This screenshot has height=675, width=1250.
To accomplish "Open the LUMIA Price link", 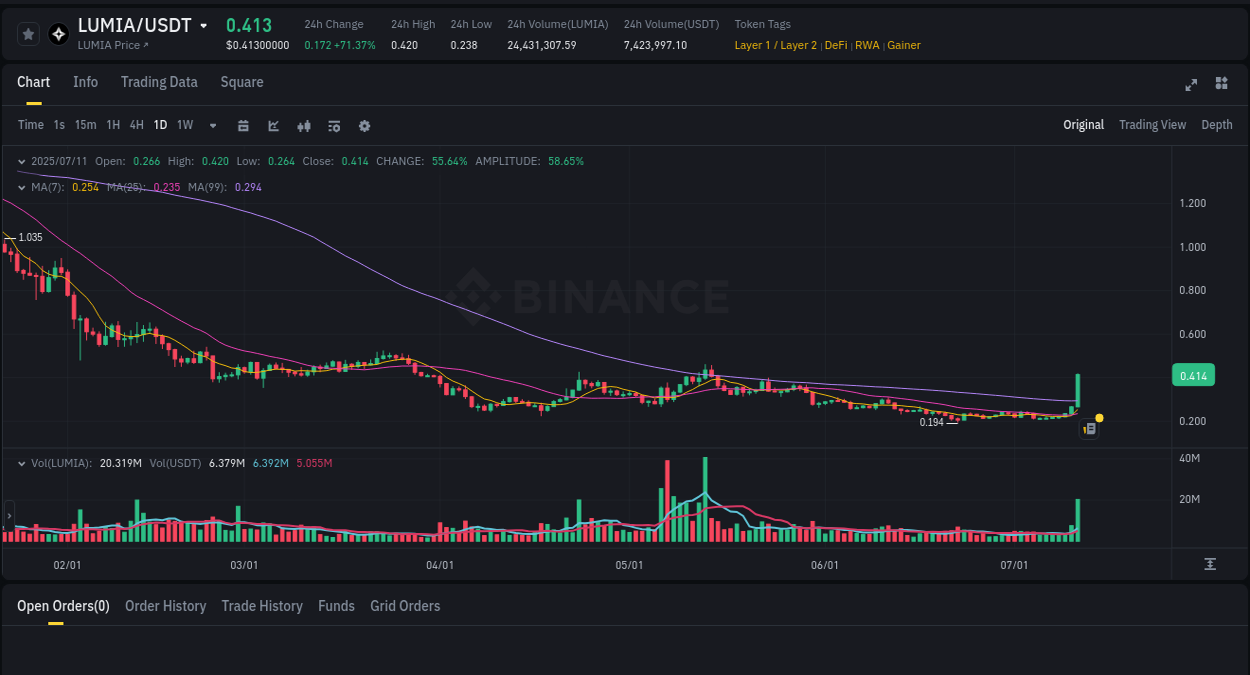I will [x=110, y=45].
